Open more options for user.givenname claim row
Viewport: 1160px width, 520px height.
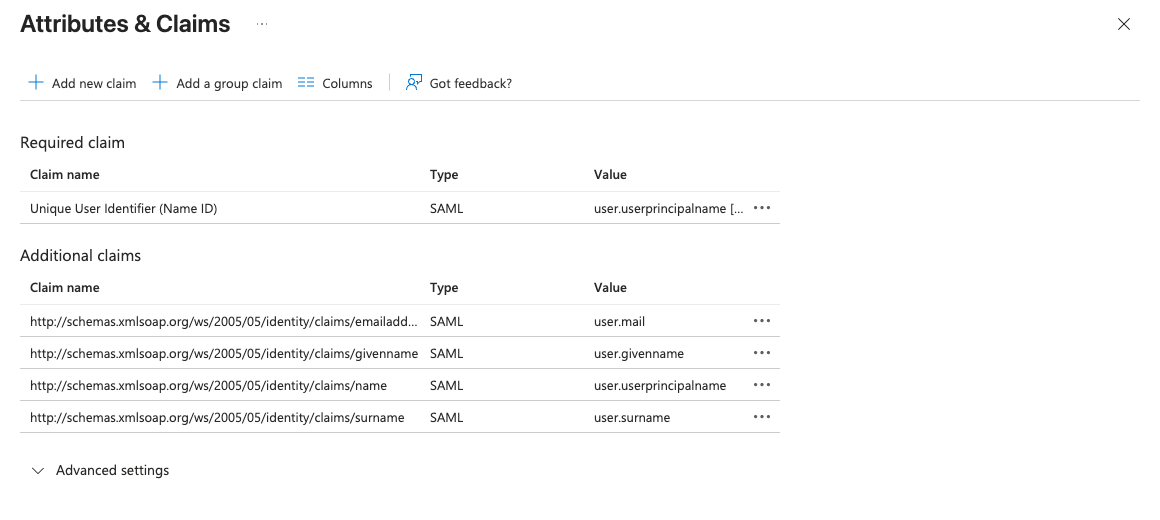[761, 353]
